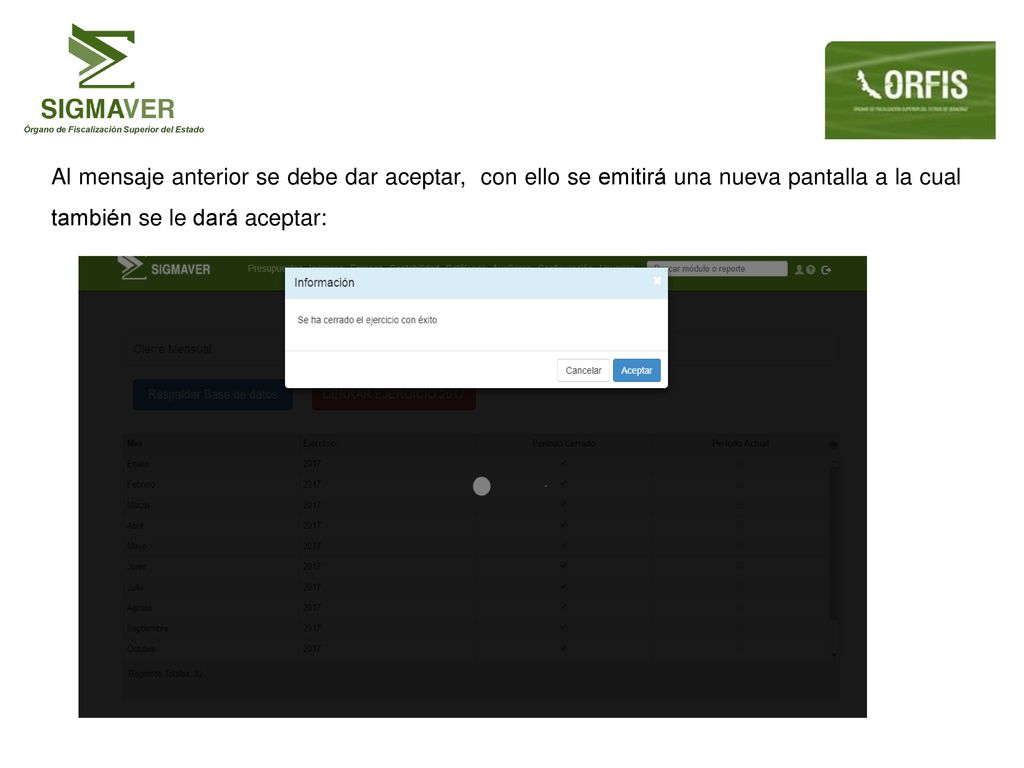1024x768 pixels.
Task: Select the Septiembre row in the table
Action: [x=477, y=628]
